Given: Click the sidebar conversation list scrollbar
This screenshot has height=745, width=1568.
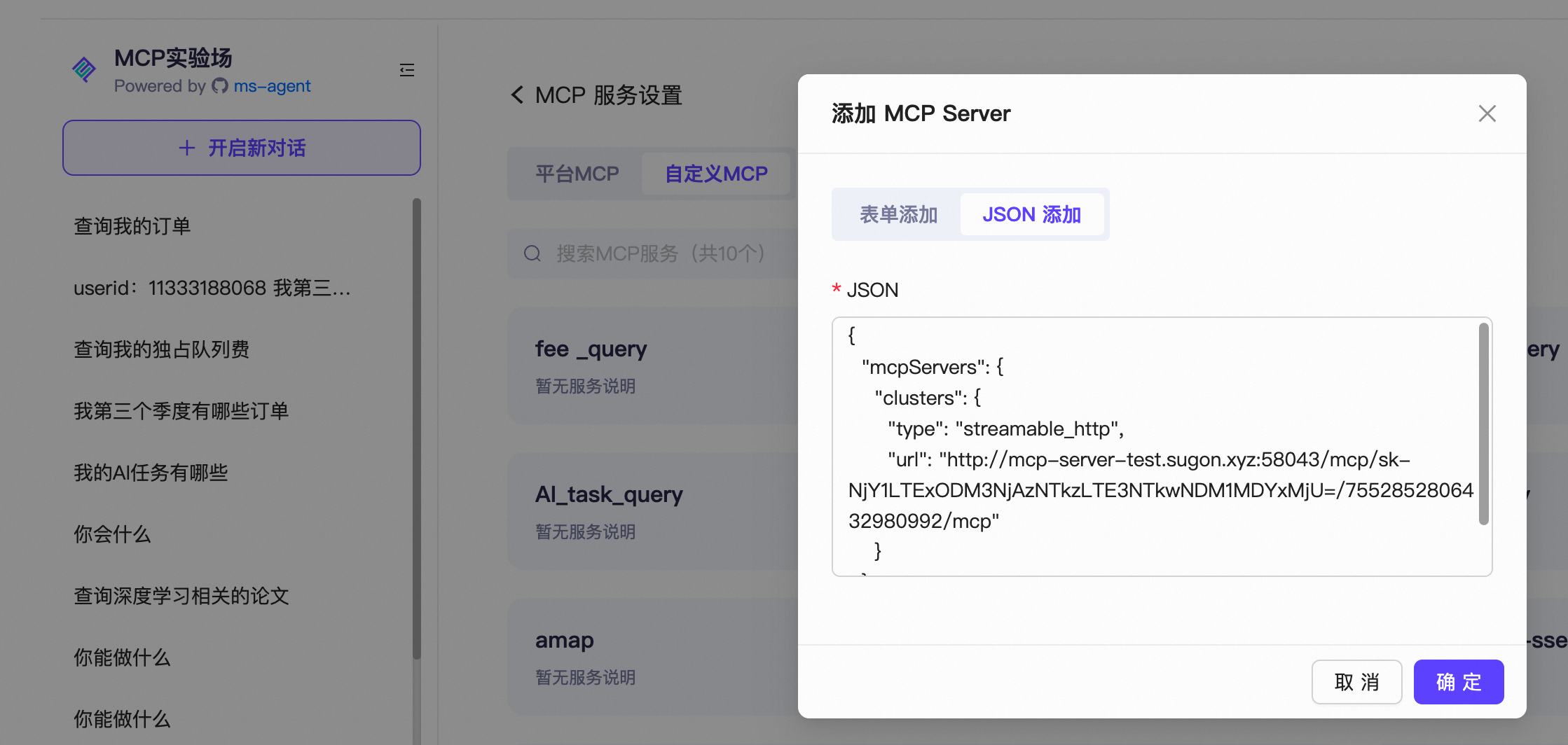Looking at the screenshot, I should pyautogui.click(x=417, y=427).
